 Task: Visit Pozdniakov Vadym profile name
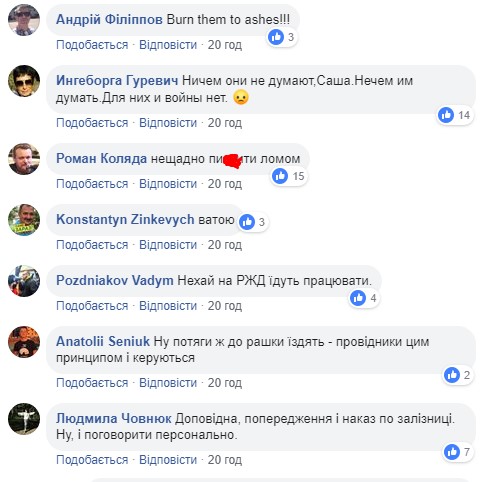point(115,281)
